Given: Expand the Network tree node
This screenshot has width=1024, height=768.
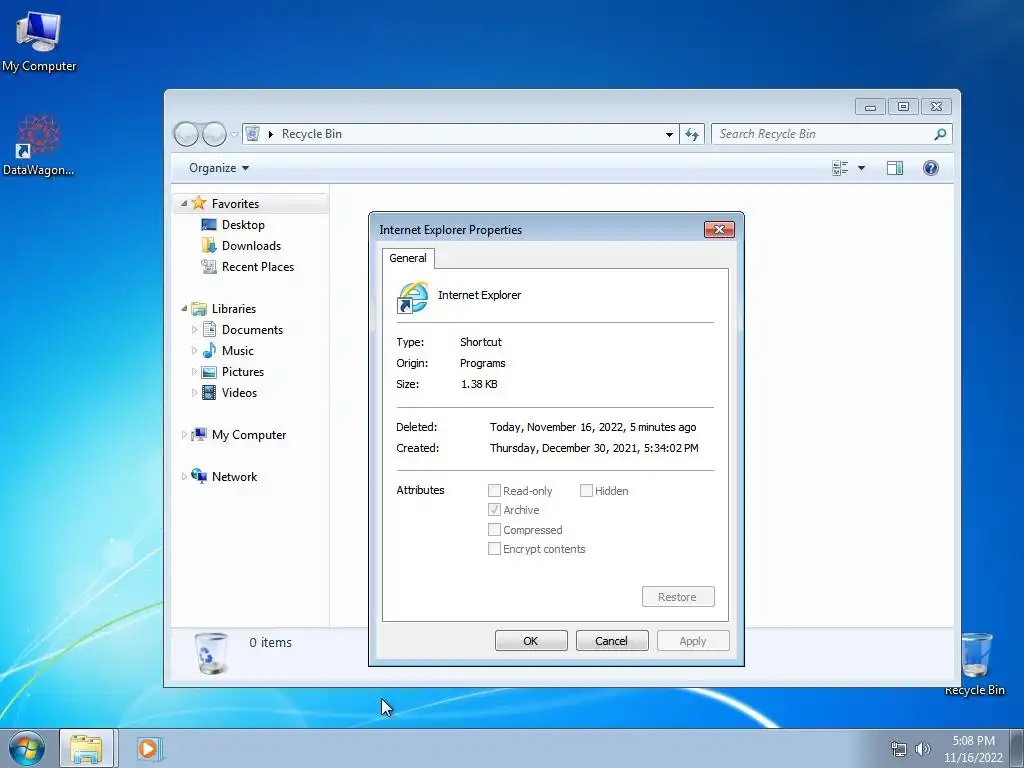Looking at the screenshot, I should tap(184, 477).
